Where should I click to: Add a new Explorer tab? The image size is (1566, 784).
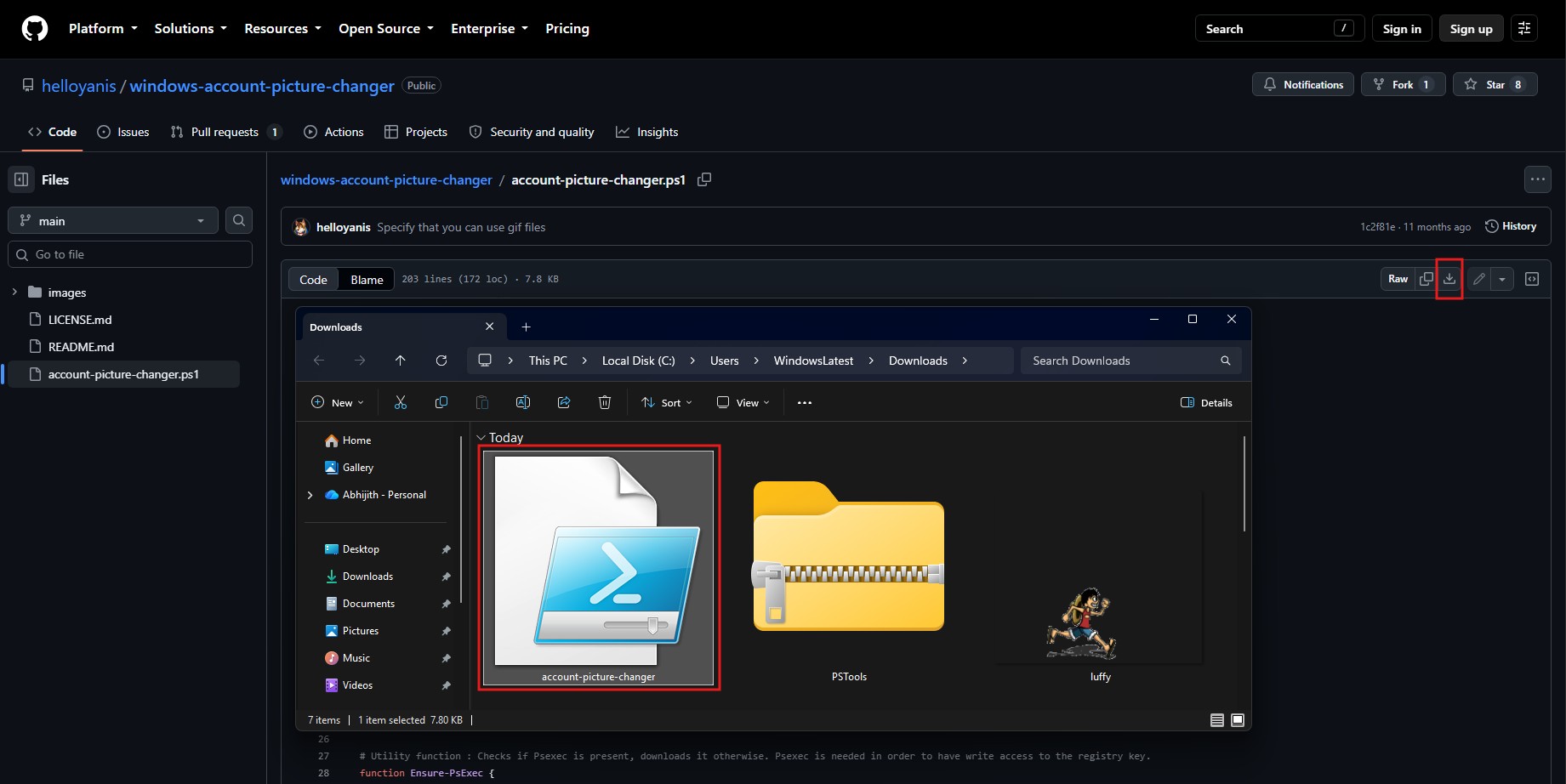click(526, 327)
